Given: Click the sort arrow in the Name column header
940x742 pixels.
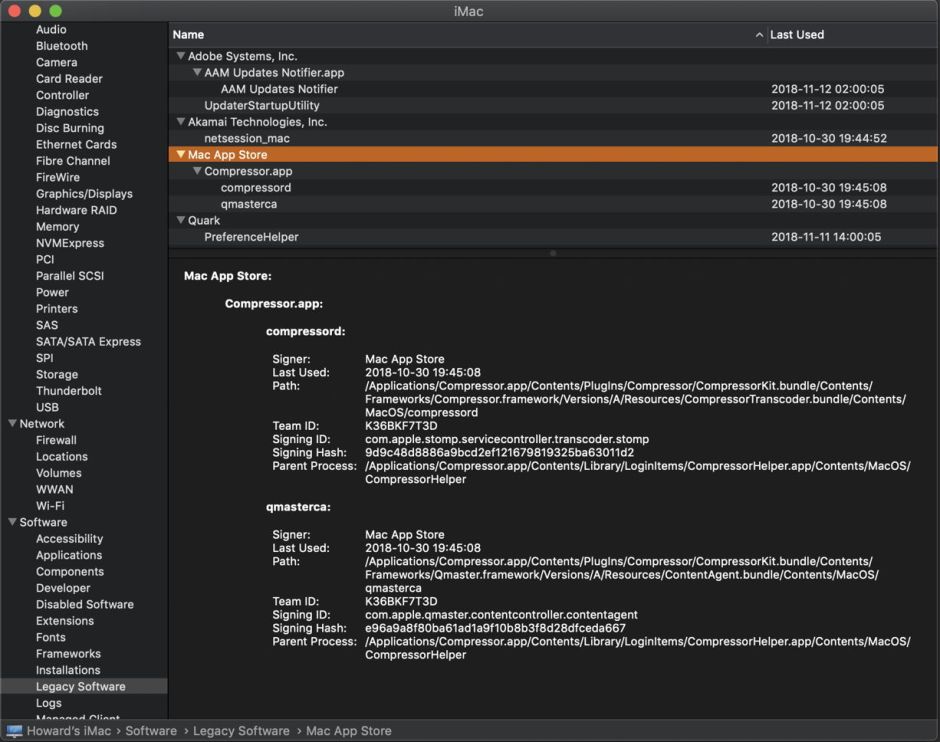Looking at the screenshot, I should (x=759, y=35).
